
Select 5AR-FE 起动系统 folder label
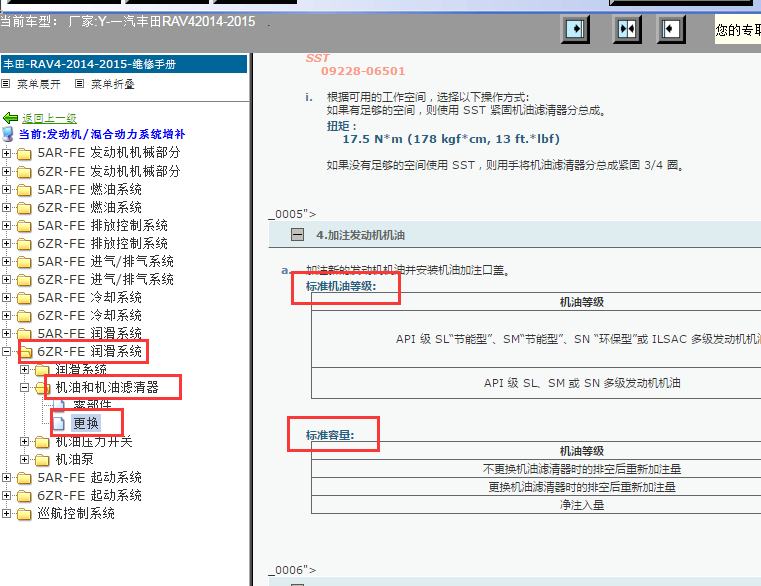coord(89,478)
